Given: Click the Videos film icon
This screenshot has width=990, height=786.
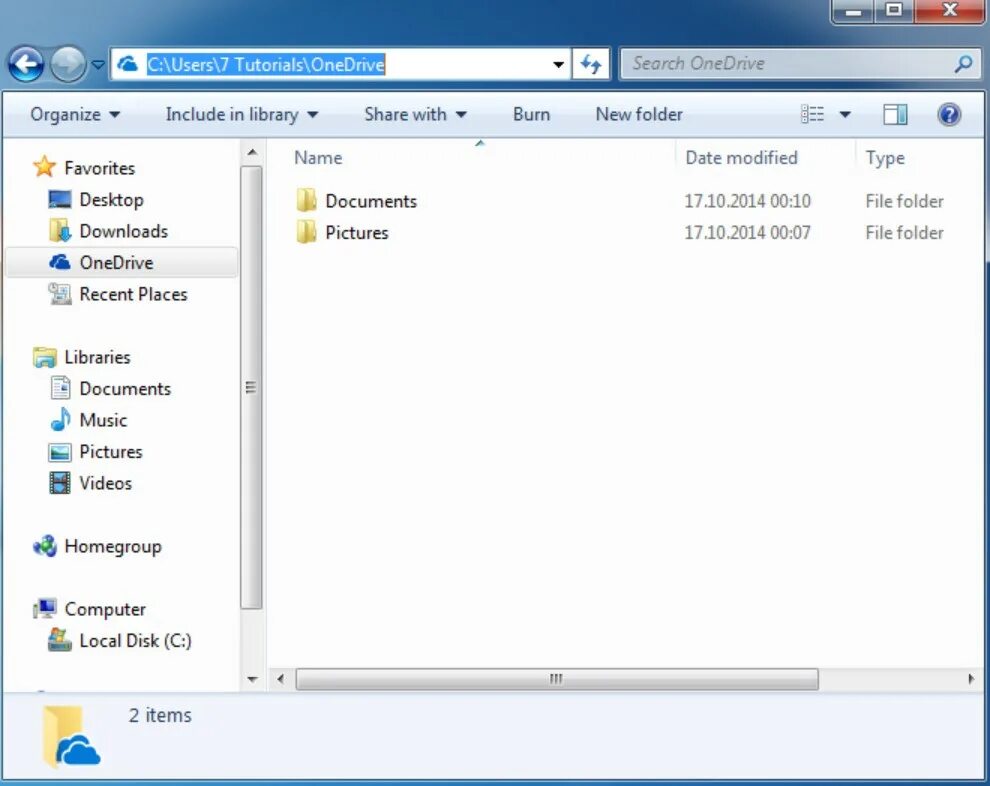Looking at the screenshot, I should tap(60, 483).
